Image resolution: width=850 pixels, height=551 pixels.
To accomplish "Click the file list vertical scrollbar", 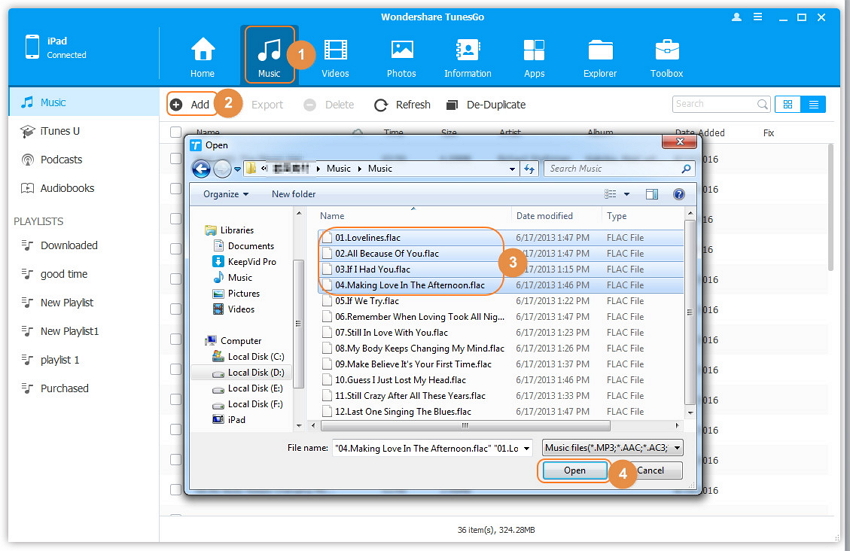I will (x=689, y=310).
